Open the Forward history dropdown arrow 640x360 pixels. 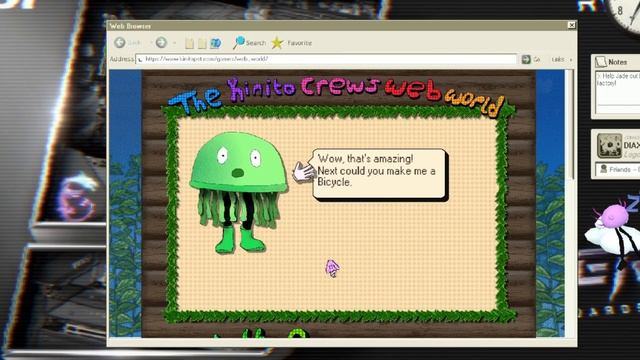point(174,42)
